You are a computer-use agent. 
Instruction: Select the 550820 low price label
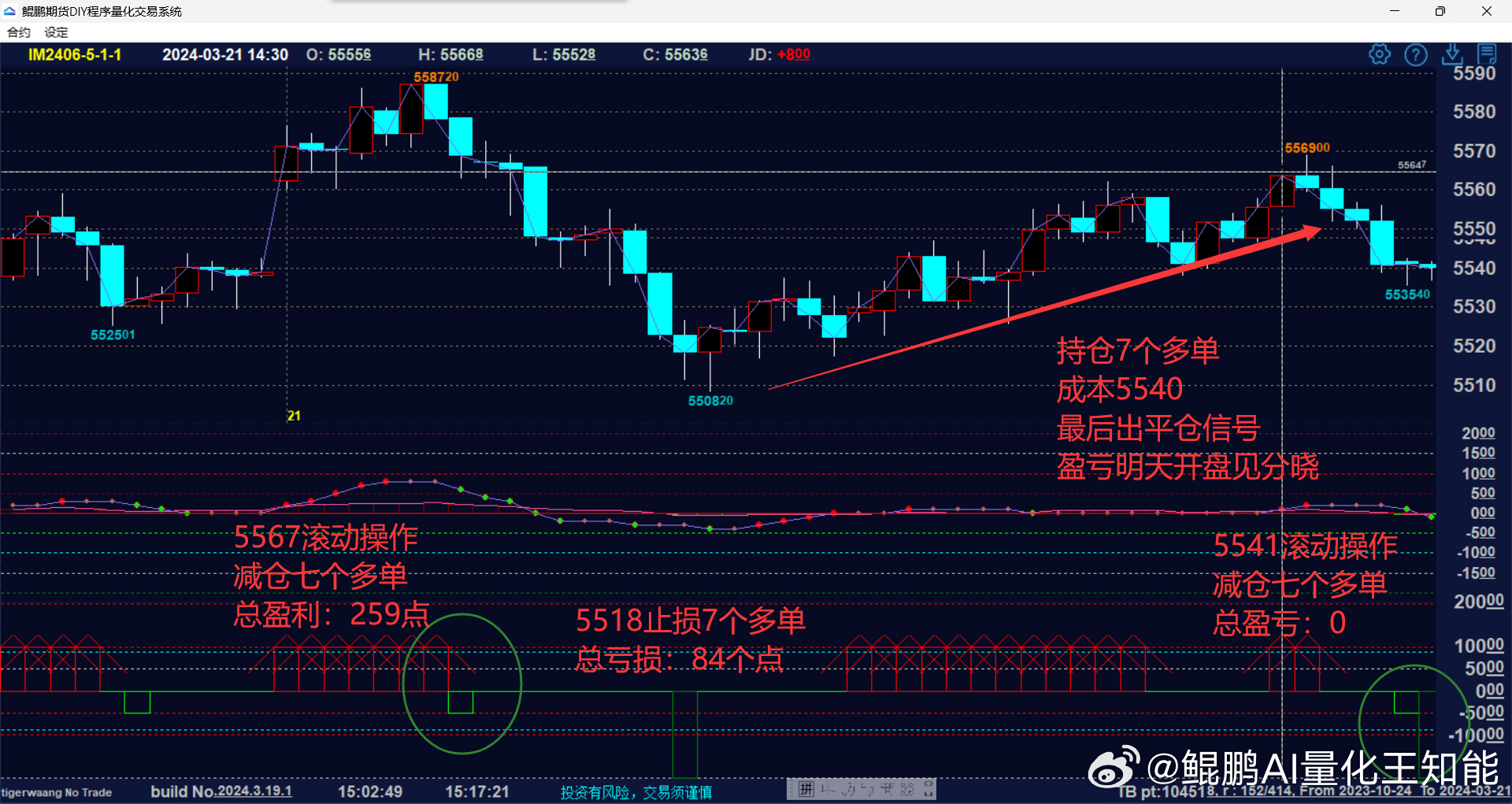[x=710, y=401]
